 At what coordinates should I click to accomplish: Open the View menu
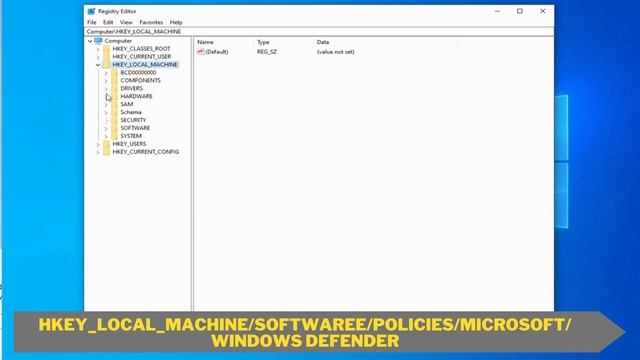[126, 22]
